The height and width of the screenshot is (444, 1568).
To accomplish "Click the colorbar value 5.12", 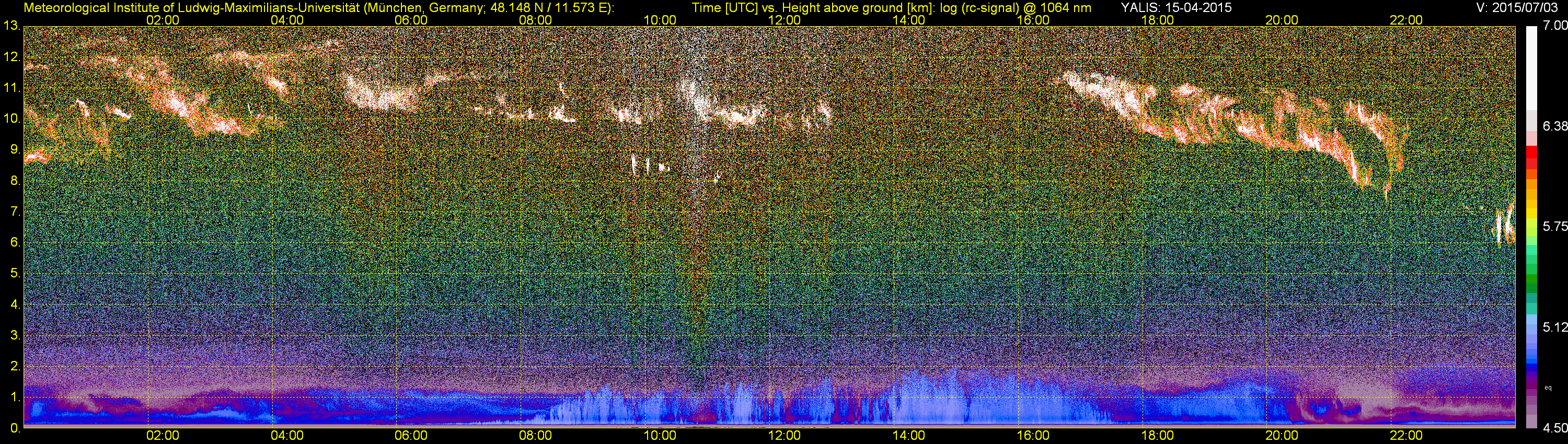I will (x=1555, y=327).
